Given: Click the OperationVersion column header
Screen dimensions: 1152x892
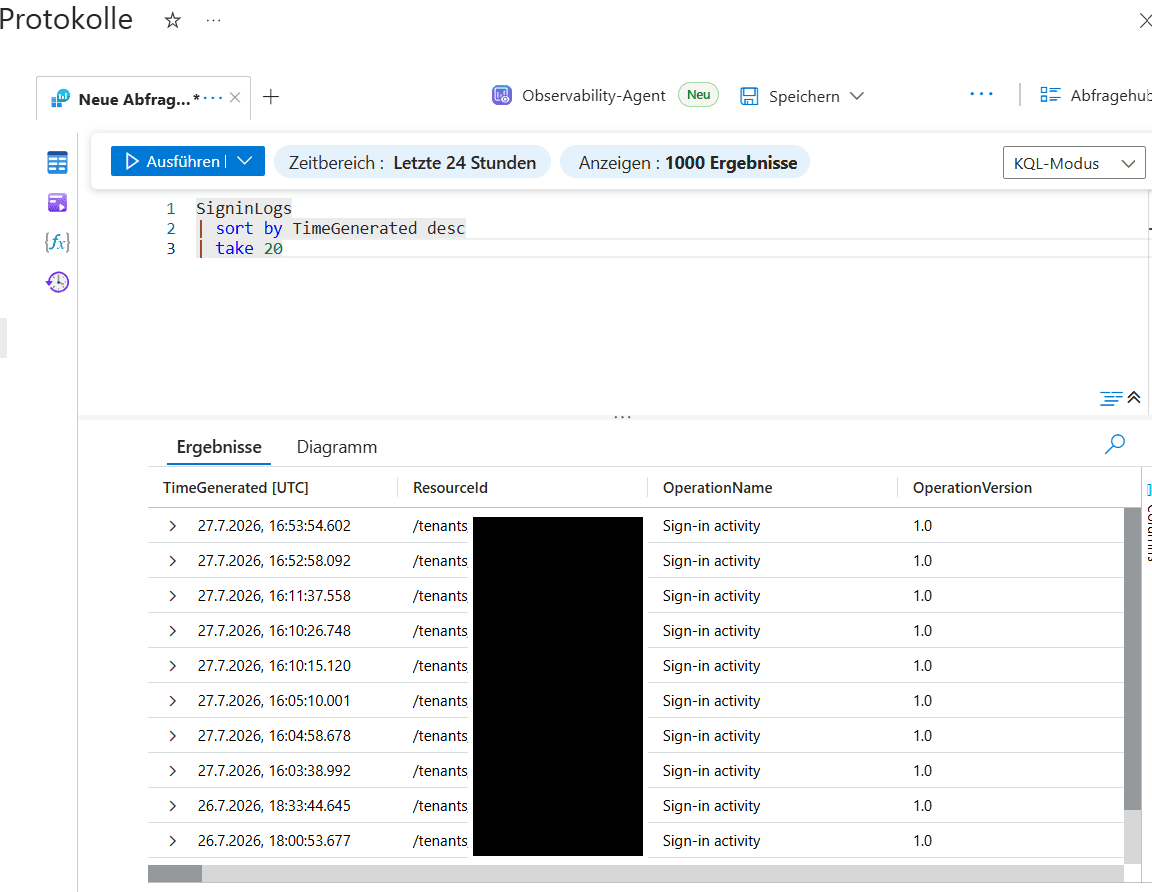Looking at the screenshot, I should click(x=972, y=488).
